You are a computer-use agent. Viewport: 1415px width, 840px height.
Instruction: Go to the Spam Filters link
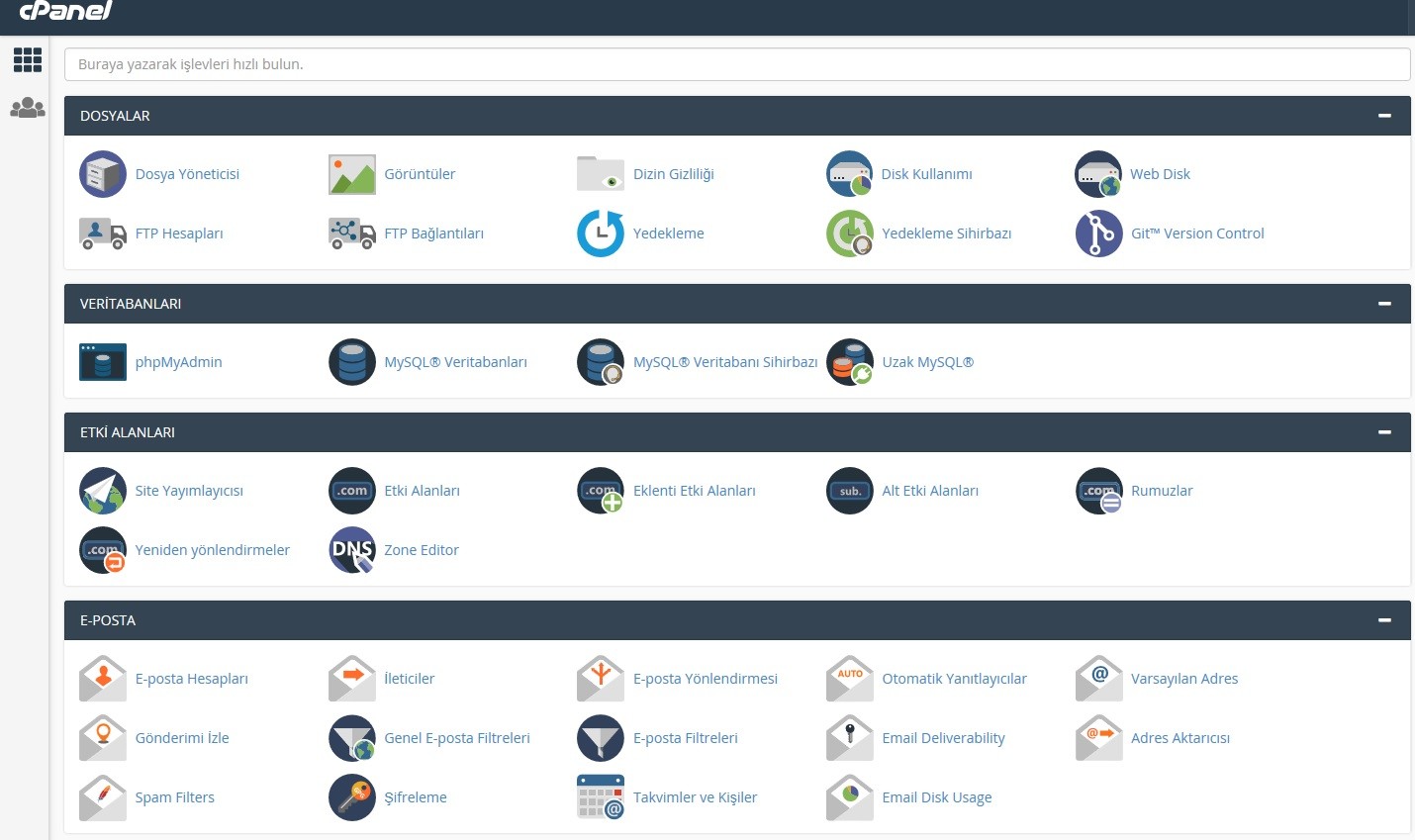click(x=174, y=797)
